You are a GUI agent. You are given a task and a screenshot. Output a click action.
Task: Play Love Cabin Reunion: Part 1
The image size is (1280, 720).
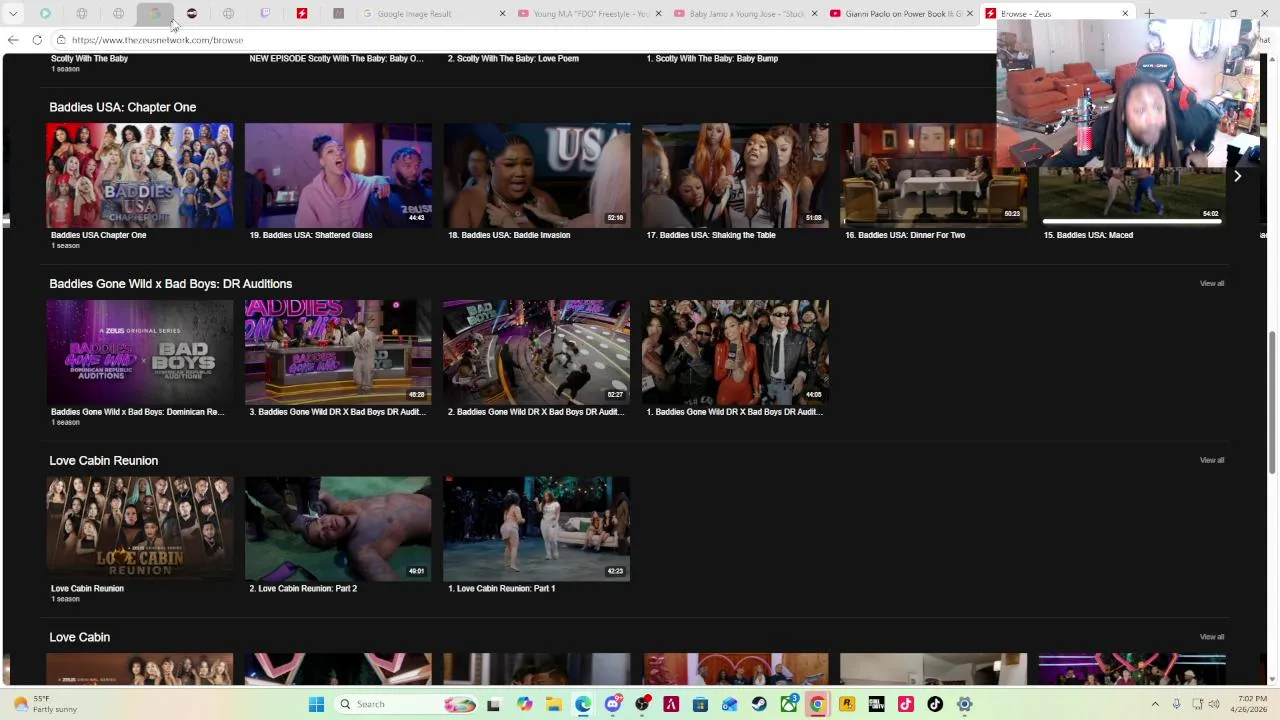coord(537,529)
